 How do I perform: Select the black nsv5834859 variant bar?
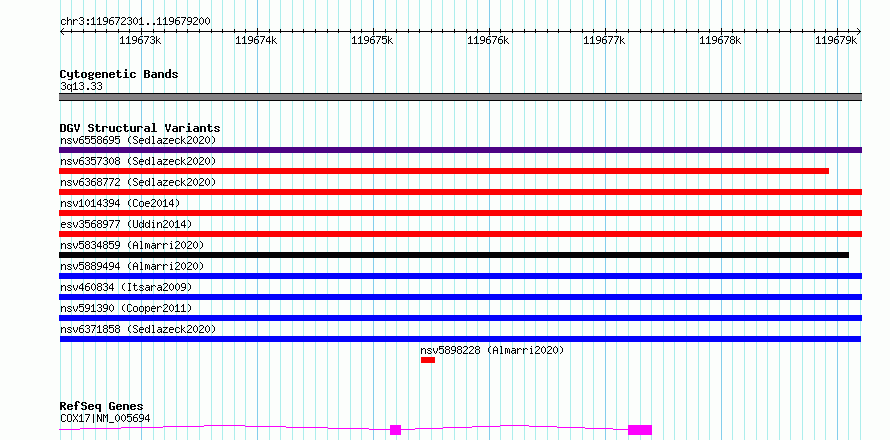(x=454, y=255)
